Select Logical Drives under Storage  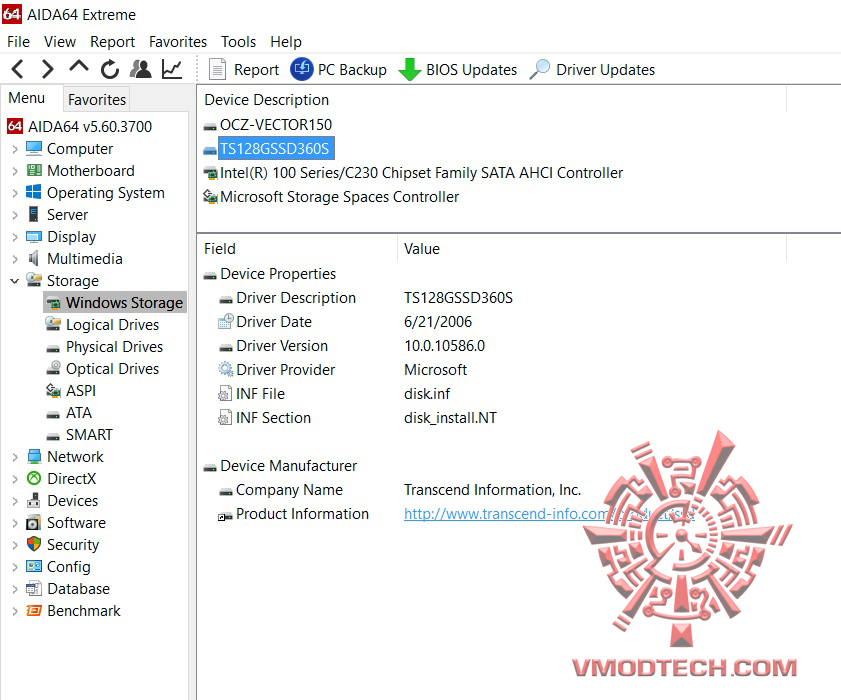click(112, 325)
